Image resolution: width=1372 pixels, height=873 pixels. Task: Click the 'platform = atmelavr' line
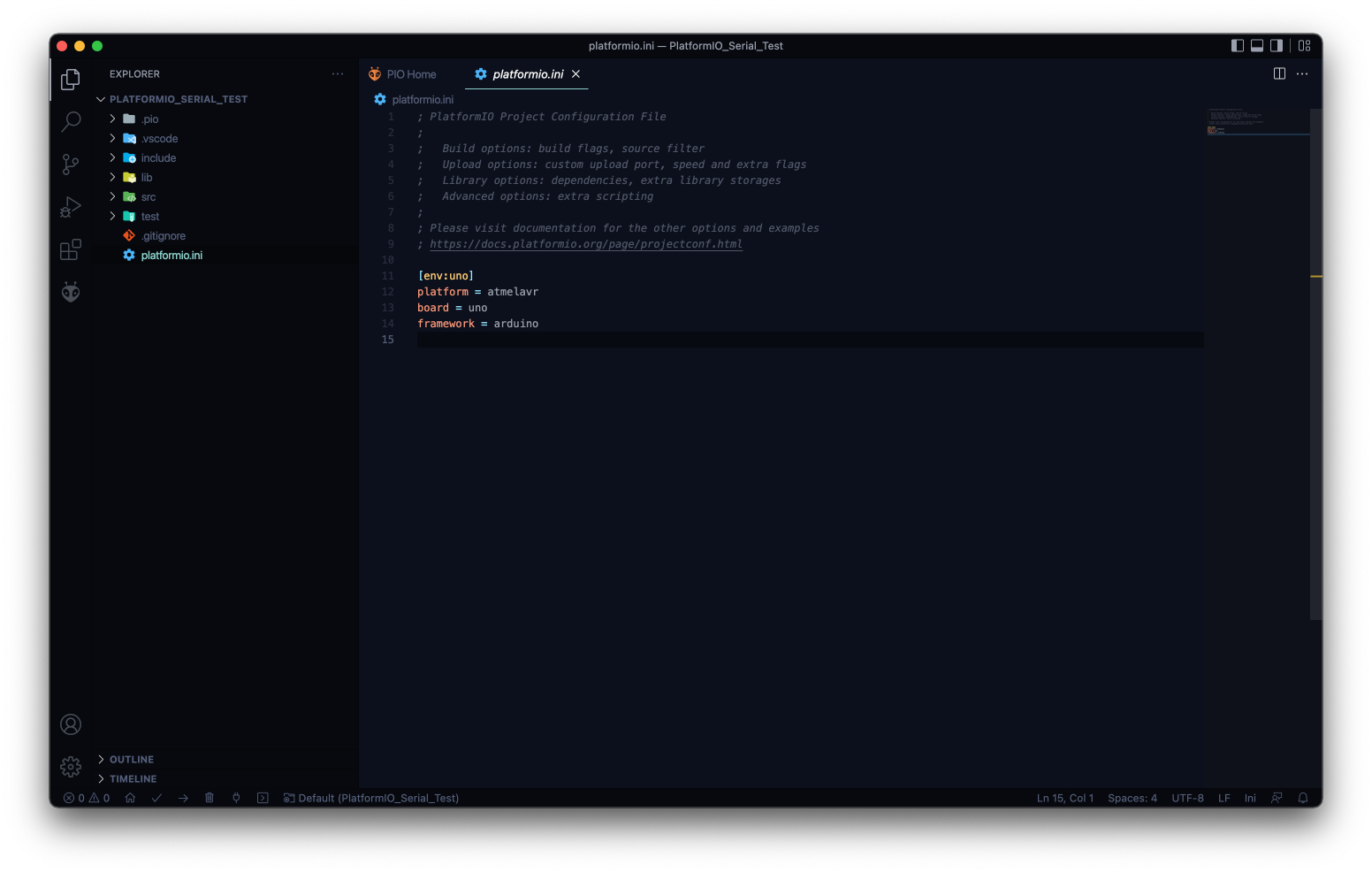pyautogui.click(x=477, y=292)
